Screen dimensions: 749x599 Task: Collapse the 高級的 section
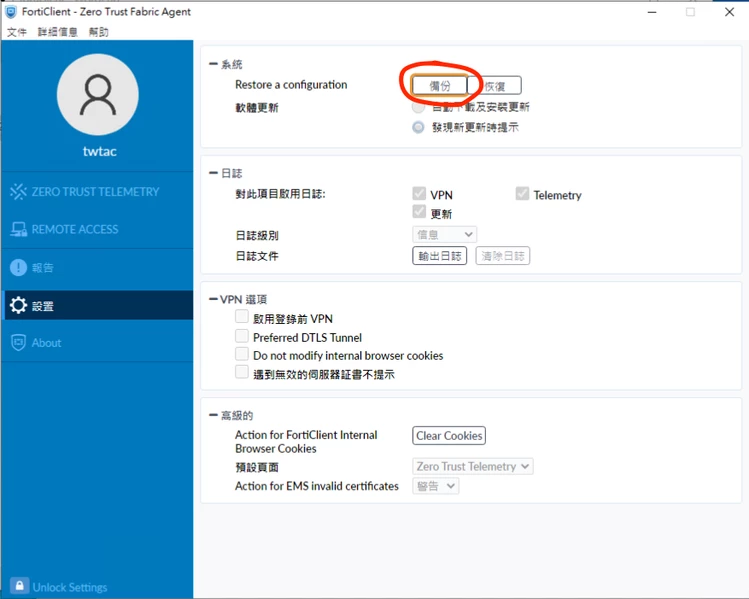point(213,415)
